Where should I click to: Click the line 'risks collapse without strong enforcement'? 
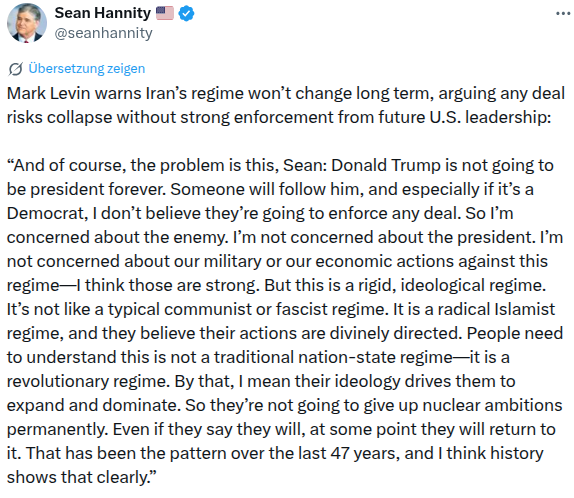279,118
